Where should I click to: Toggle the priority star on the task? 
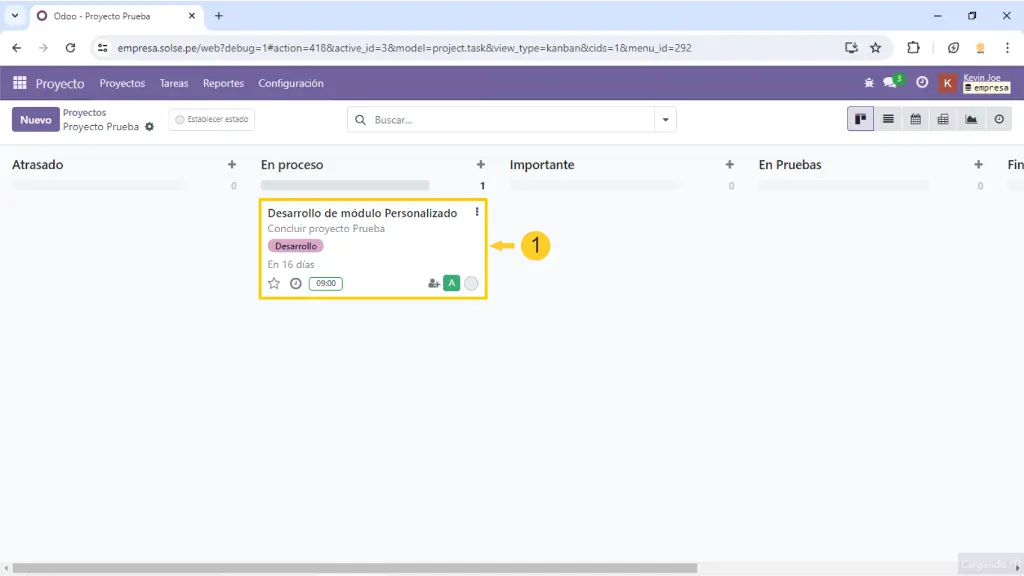pos(274,284)
